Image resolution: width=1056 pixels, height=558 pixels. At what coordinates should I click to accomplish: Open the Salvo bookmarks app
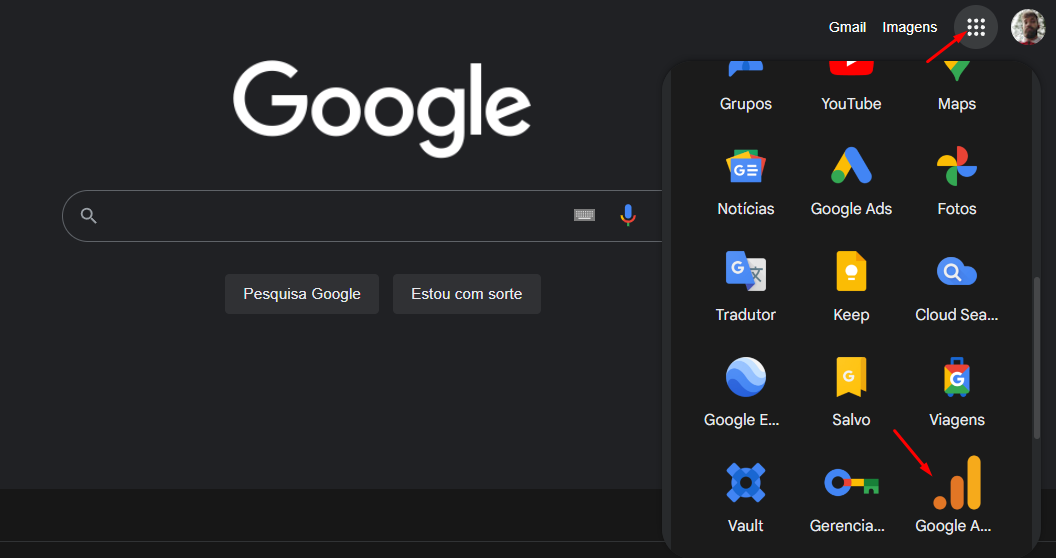pyautogui.click(x=851, y=392)
